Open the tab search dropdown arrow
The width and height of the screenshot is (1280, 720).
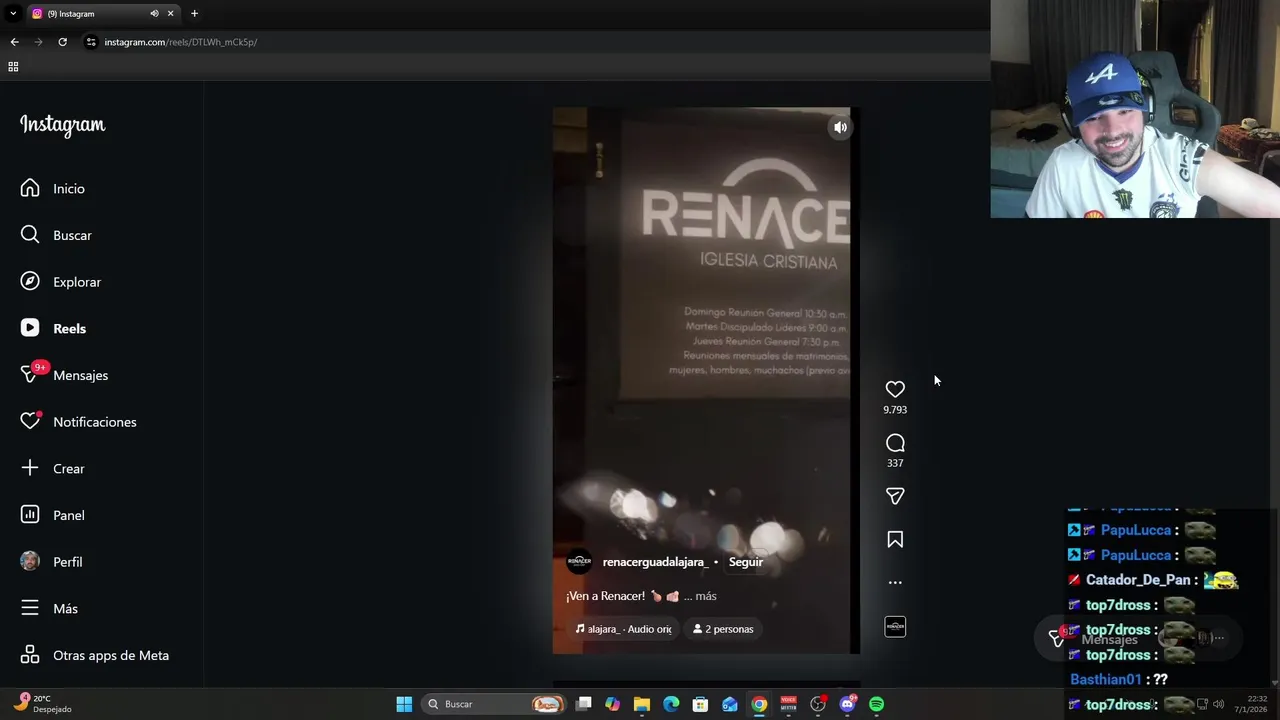(x=13, y=14)
